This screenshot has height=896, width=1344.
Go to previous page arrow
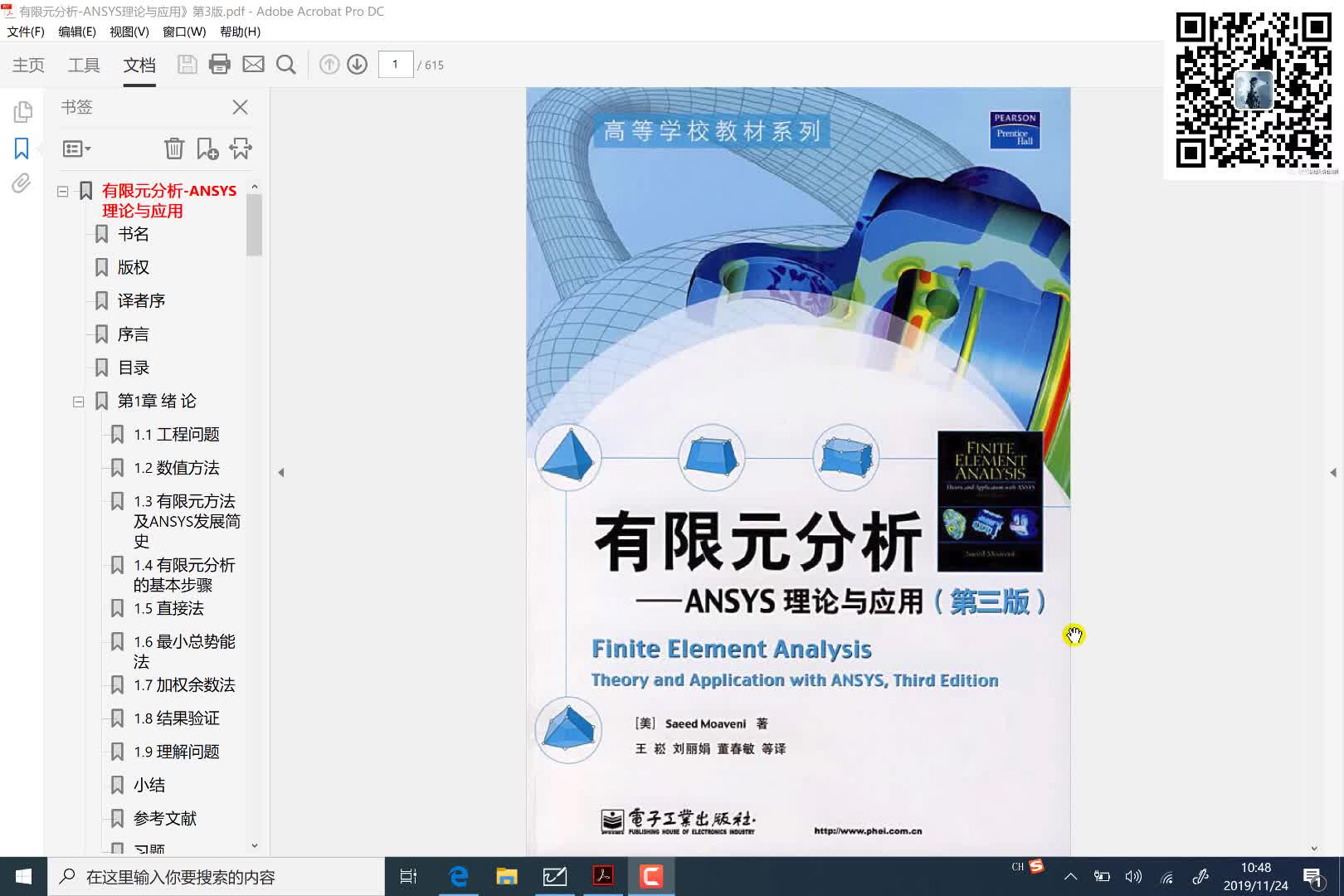[329, 65]
